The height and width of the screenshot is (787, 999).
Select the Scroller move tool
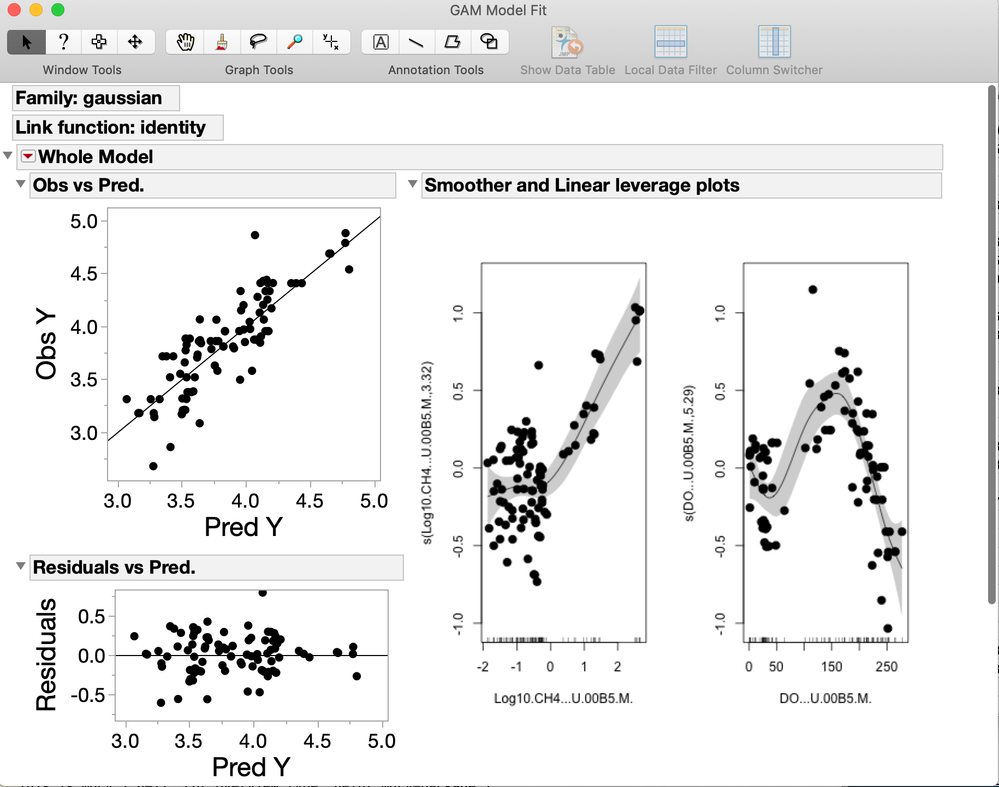[x=135, y=42]
